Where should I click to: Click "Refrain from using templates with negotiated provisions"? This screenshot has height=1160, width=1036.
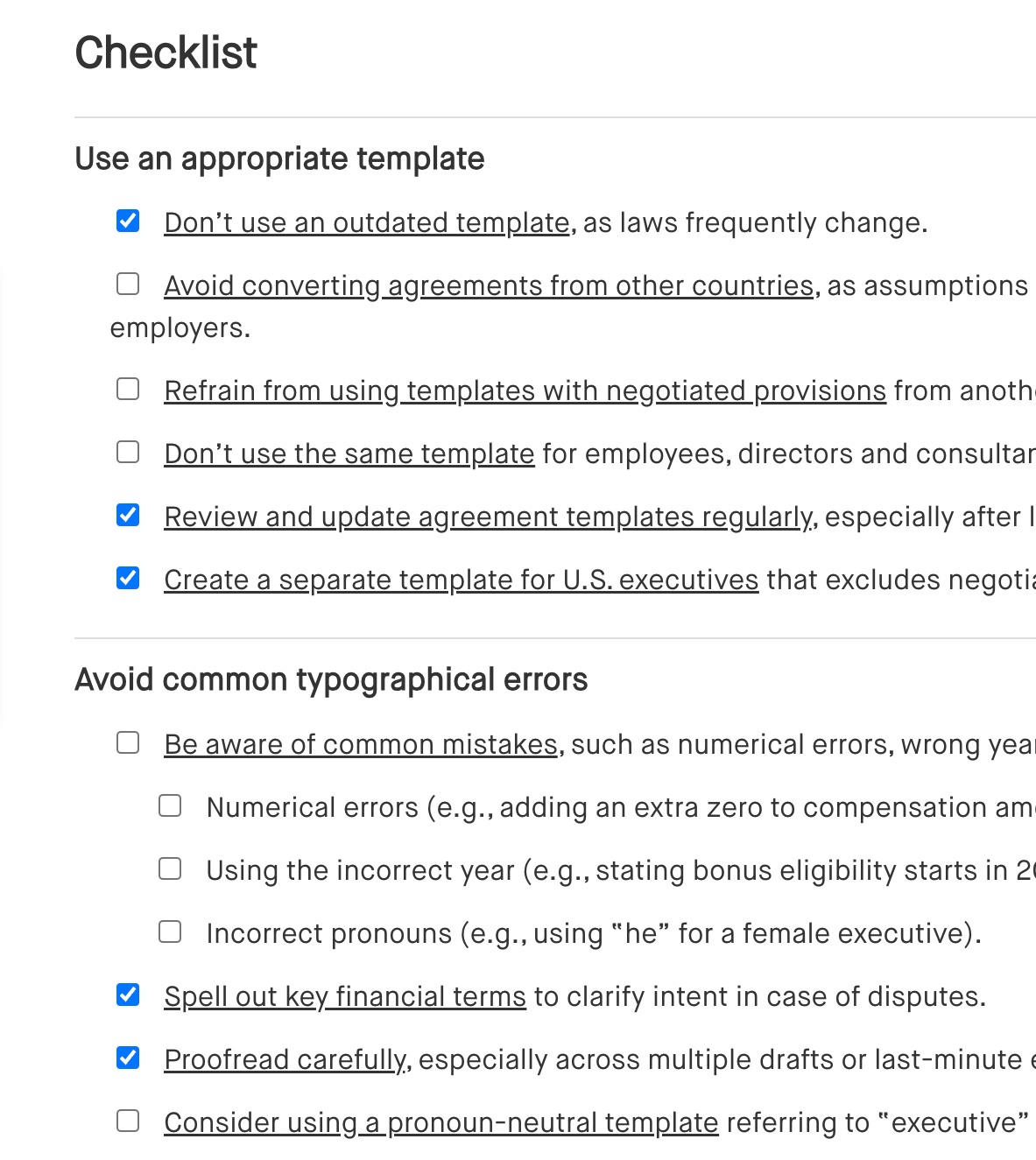tap(525, 390)
